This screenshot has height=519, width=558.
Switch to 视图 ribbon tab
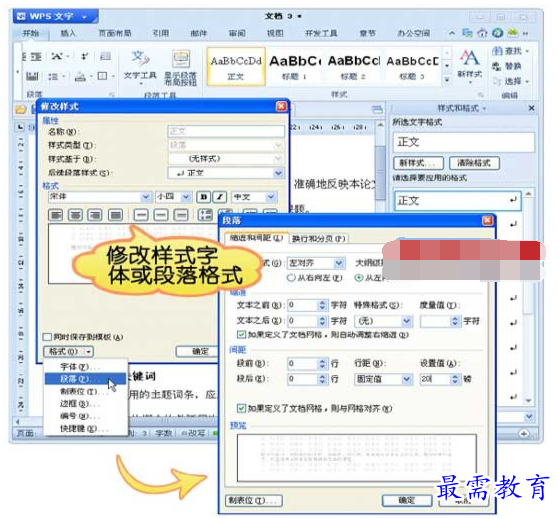[x=275, y=33]
